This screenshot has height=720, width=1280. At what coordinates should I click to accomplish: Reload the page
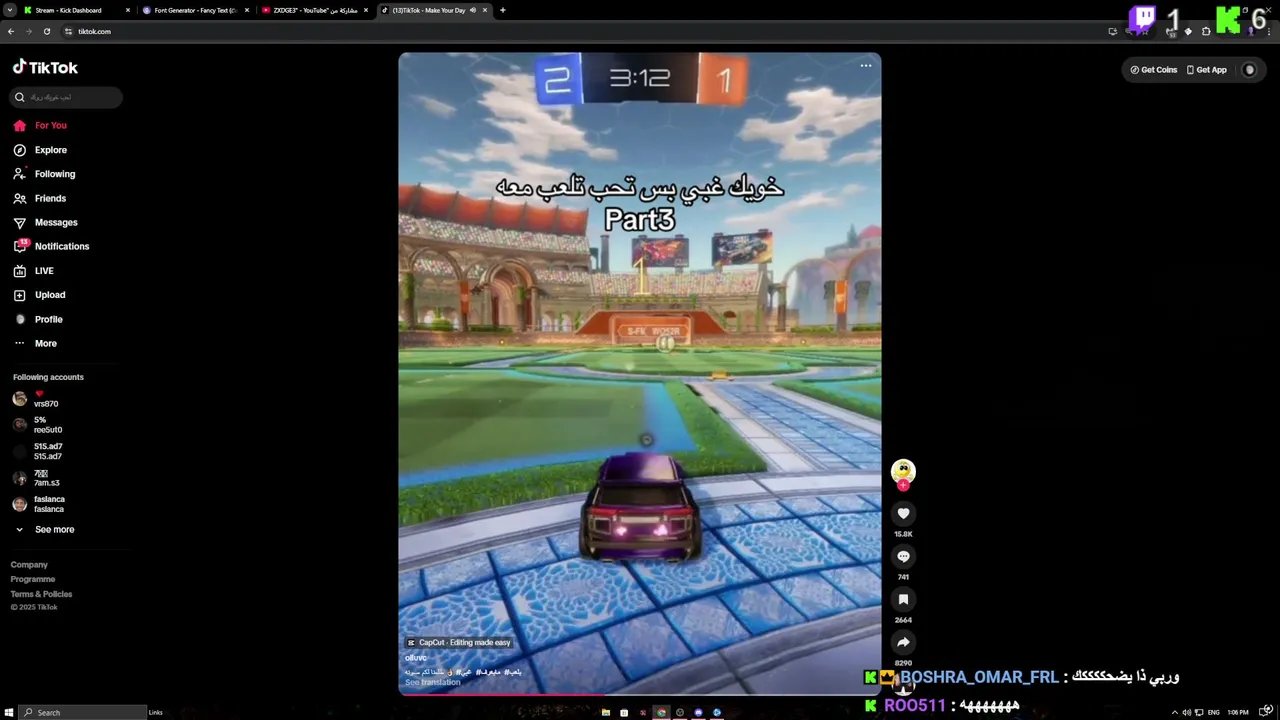tap(46, 31)
